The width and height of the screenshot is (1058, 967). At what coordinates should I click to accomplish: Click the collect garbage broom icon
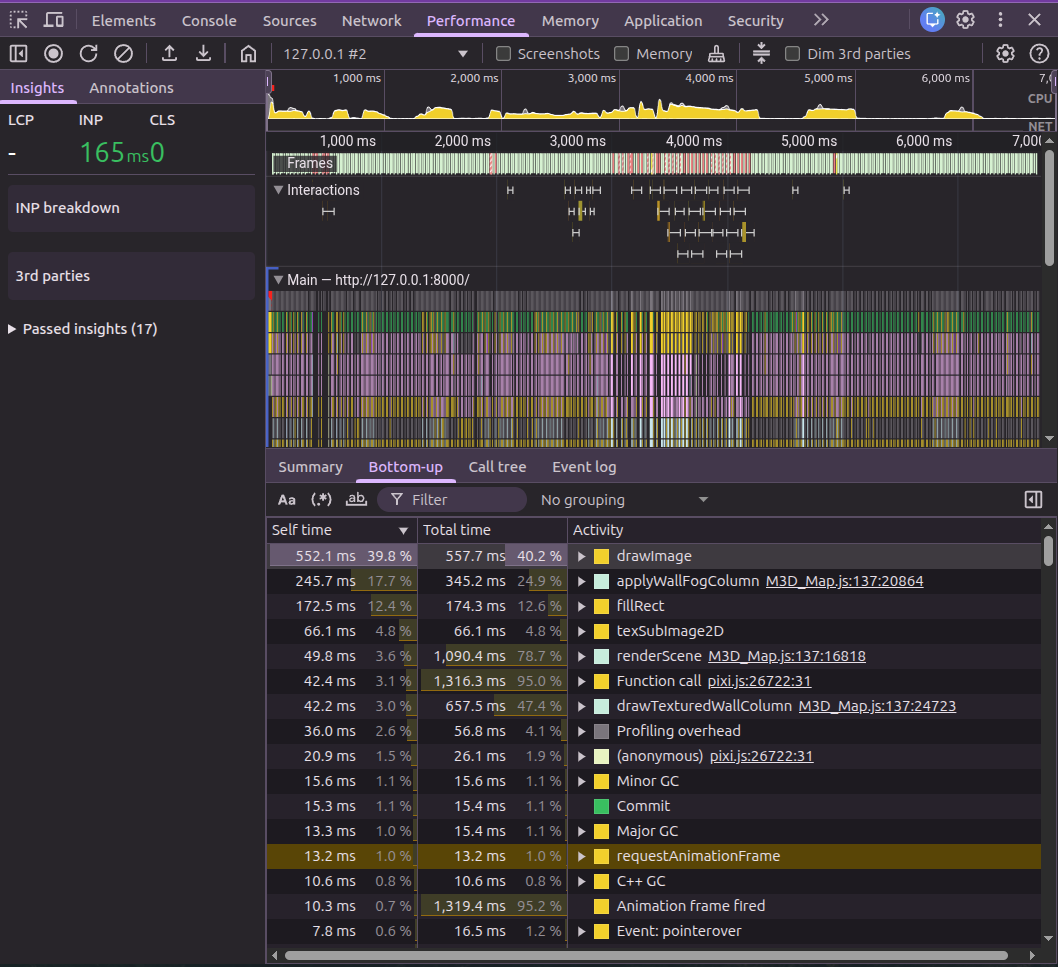(717, 53)
